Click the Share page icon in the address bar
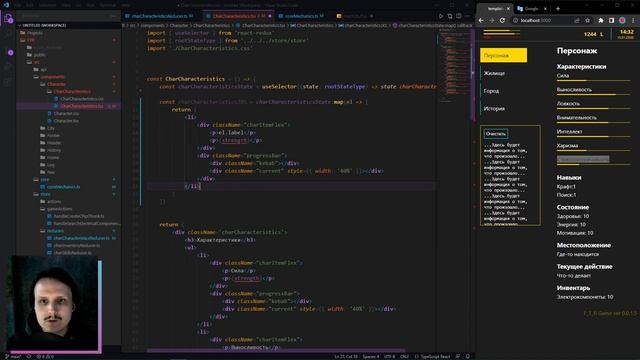 pyautogui.click(x=577, y=20)
